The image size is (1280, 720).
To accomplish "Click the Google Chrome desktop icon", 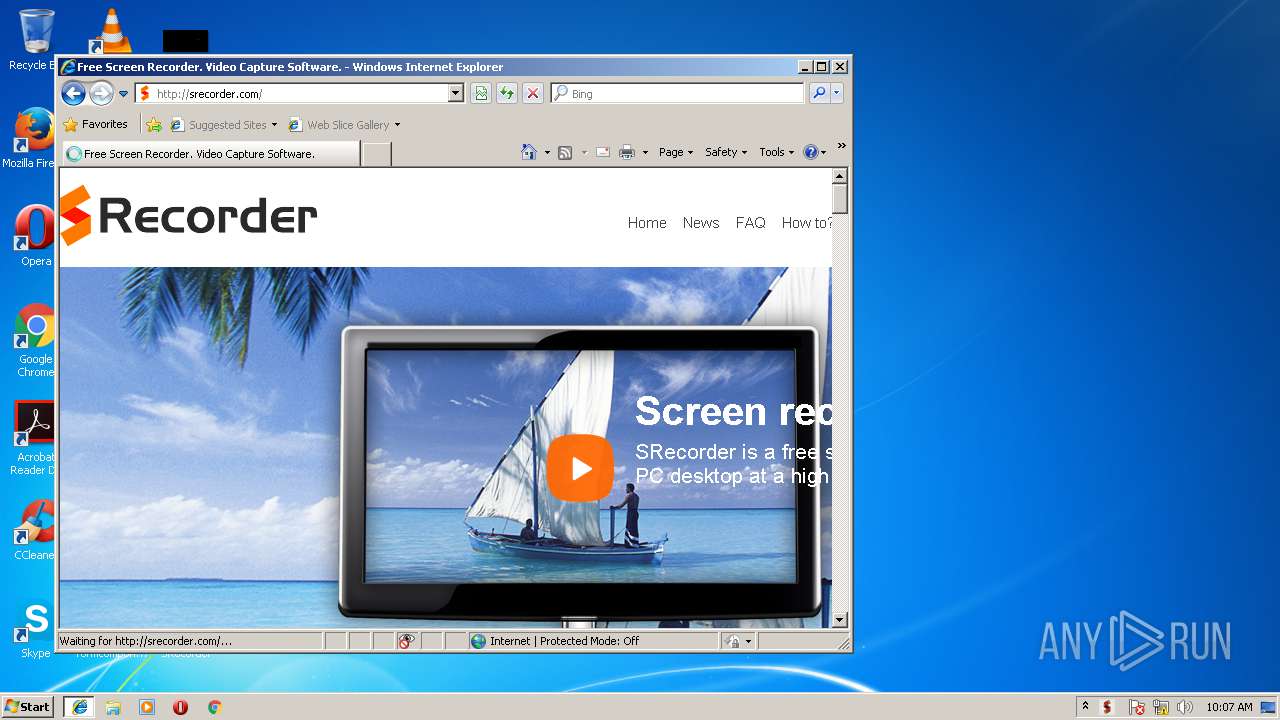I will [x=35, y=340].
